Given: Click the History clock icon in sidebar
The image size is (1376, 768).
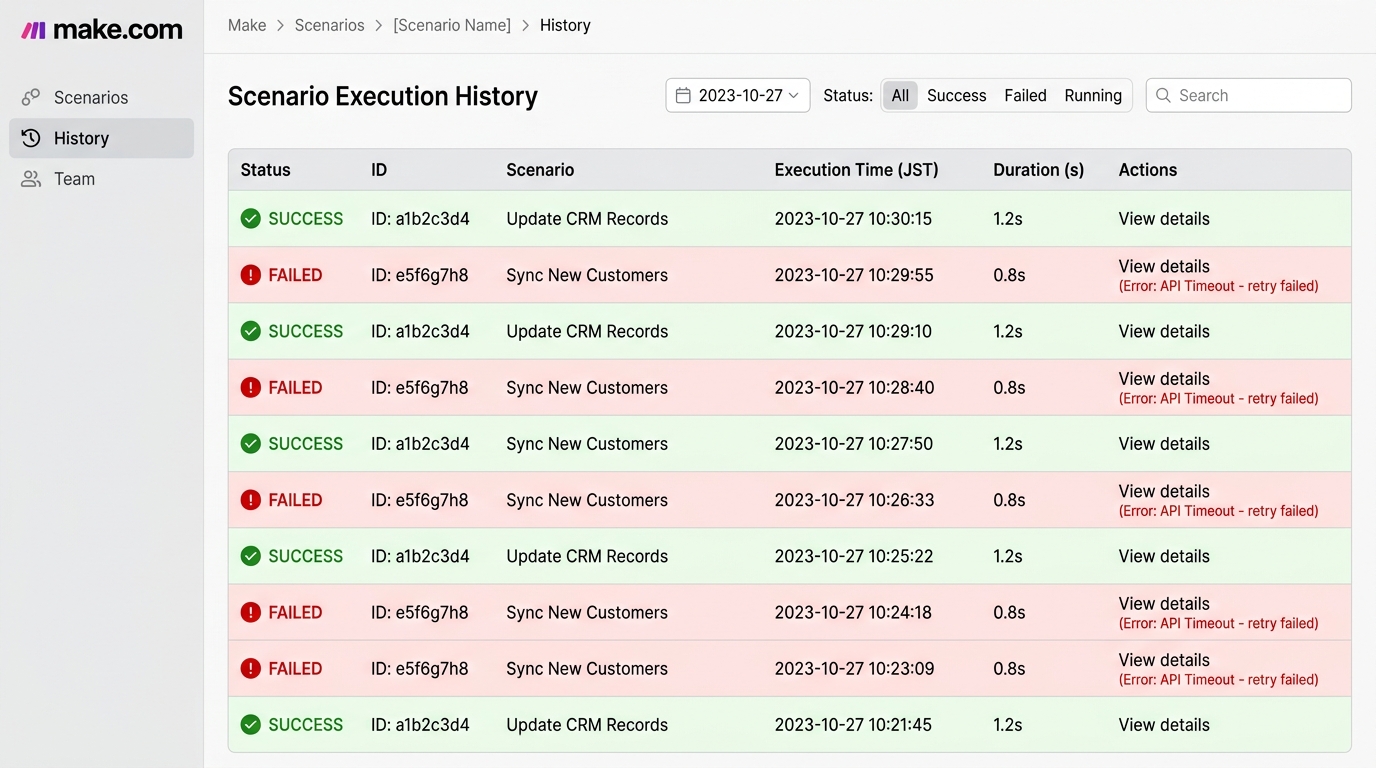Looking at the screenshot, I should [x=31, y=138].
